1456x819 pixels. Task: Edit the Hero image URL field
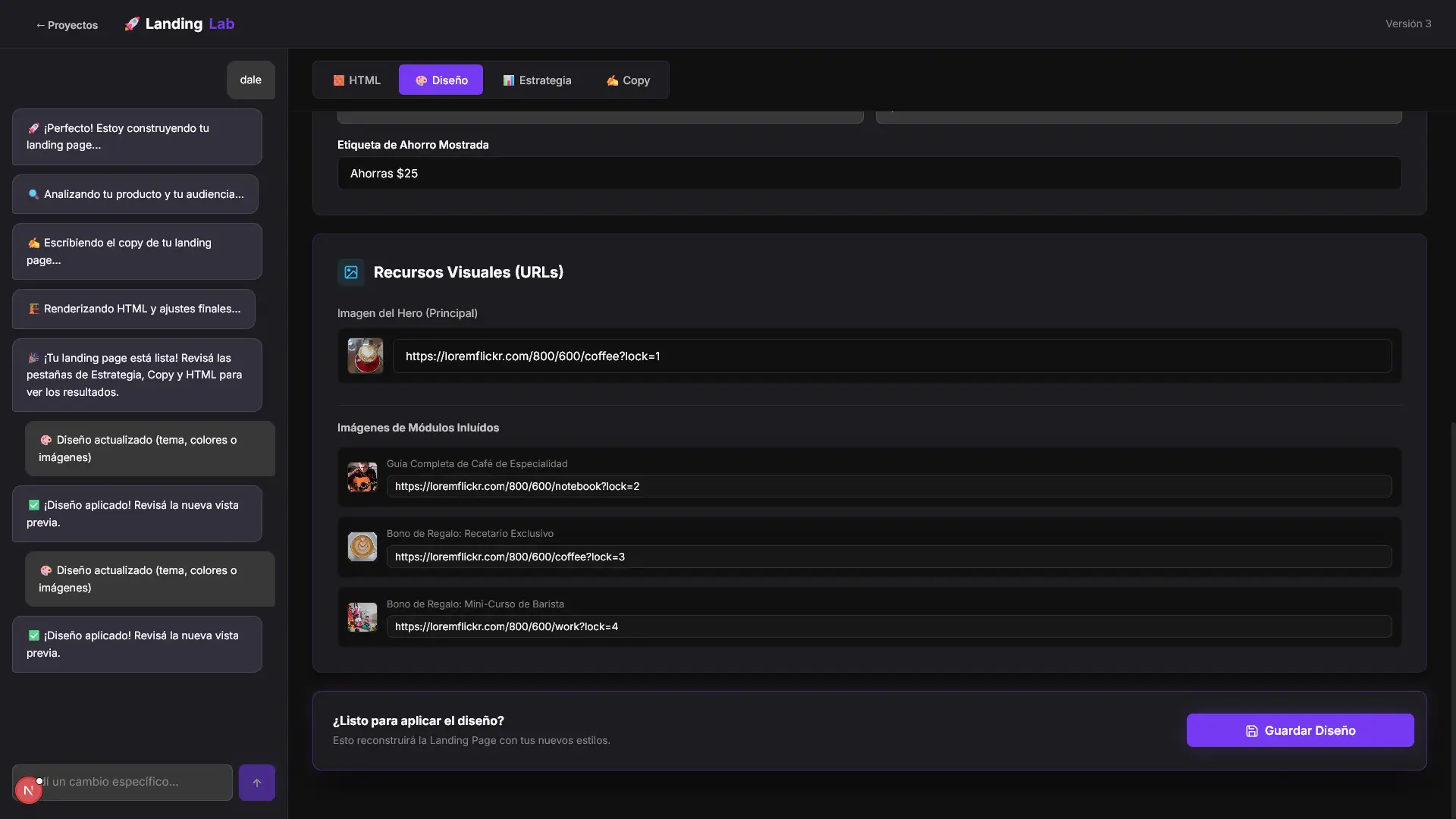[892, 356]
